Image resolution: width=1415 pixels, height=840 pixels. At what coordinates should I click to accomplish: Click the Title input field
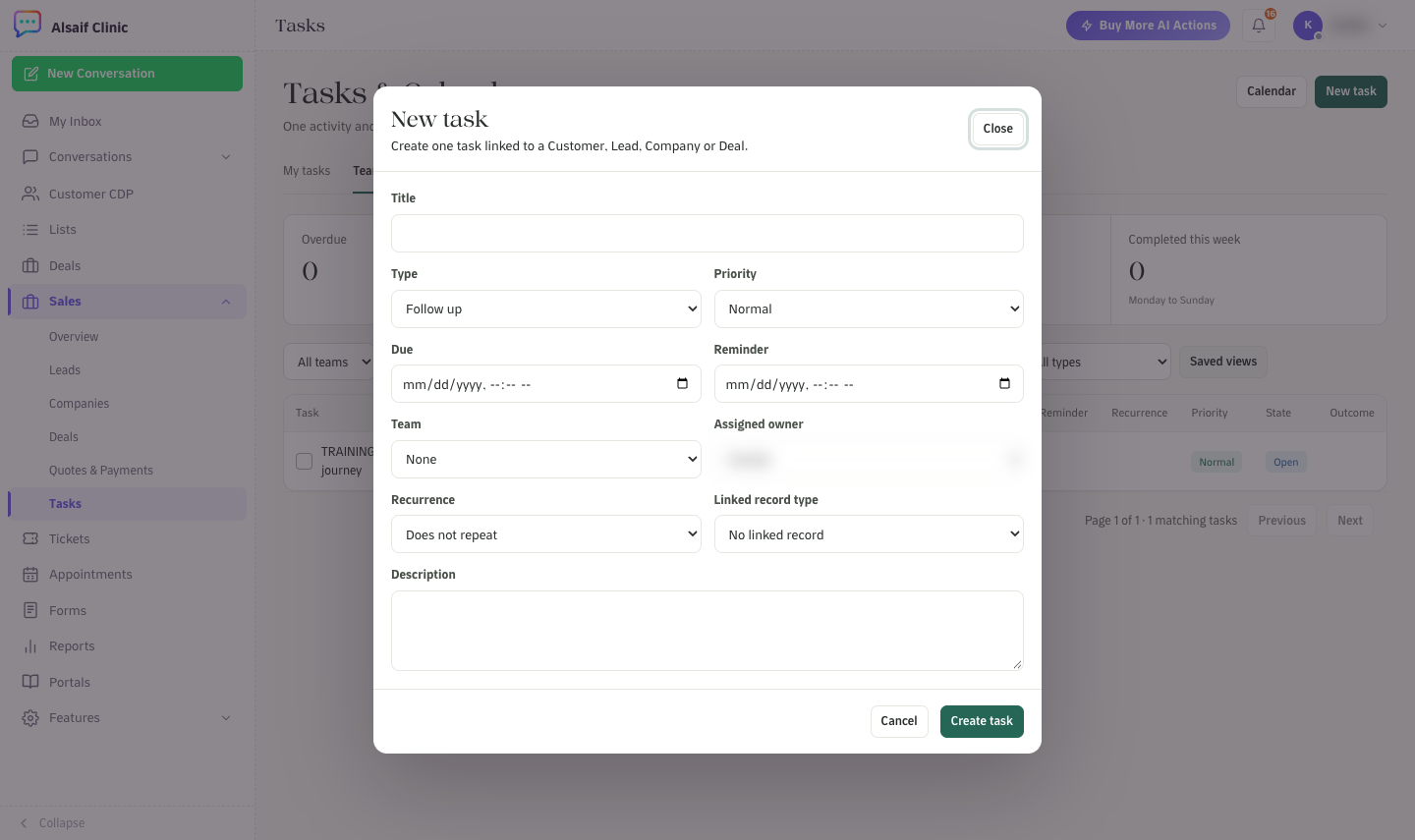[x=707, y=233]
